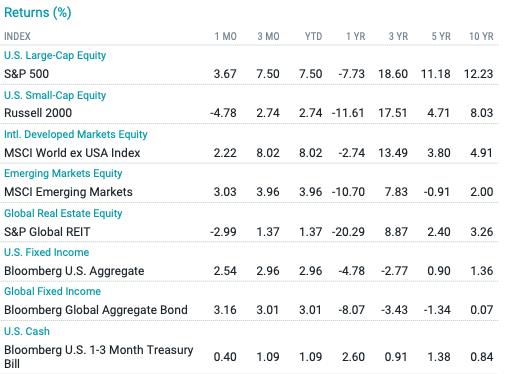Open the U.S. Fixed Income link

[47, 252]
